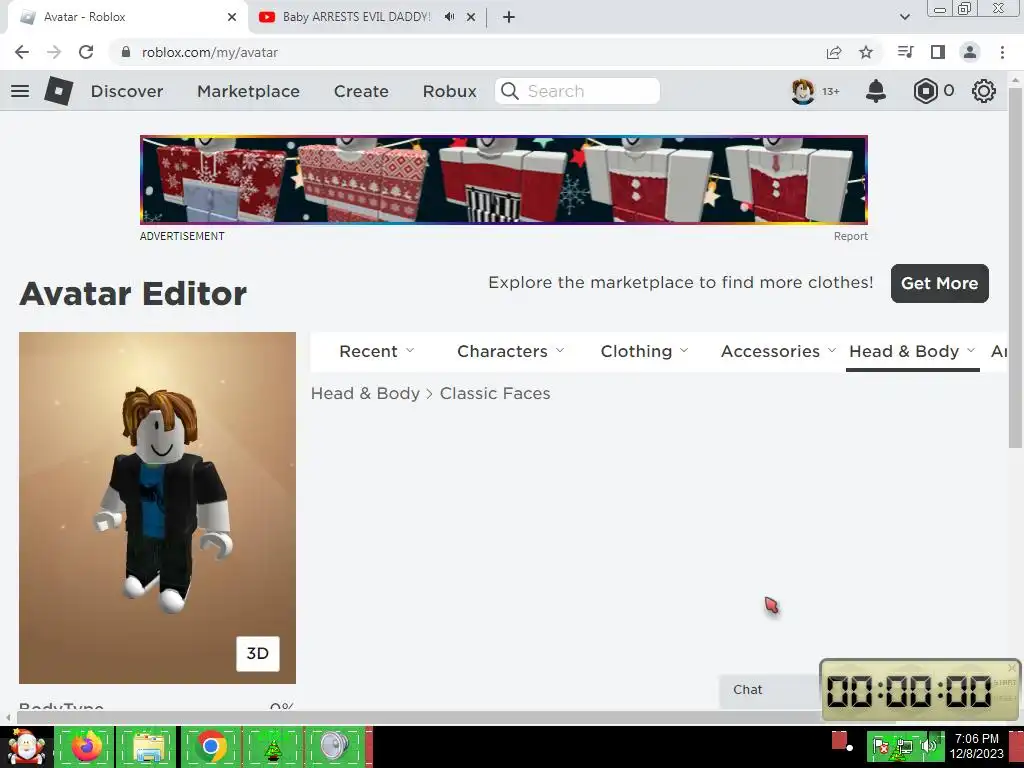Open the notifications bell
Screen dimensions: 1024x768
[x=876, y=91]
